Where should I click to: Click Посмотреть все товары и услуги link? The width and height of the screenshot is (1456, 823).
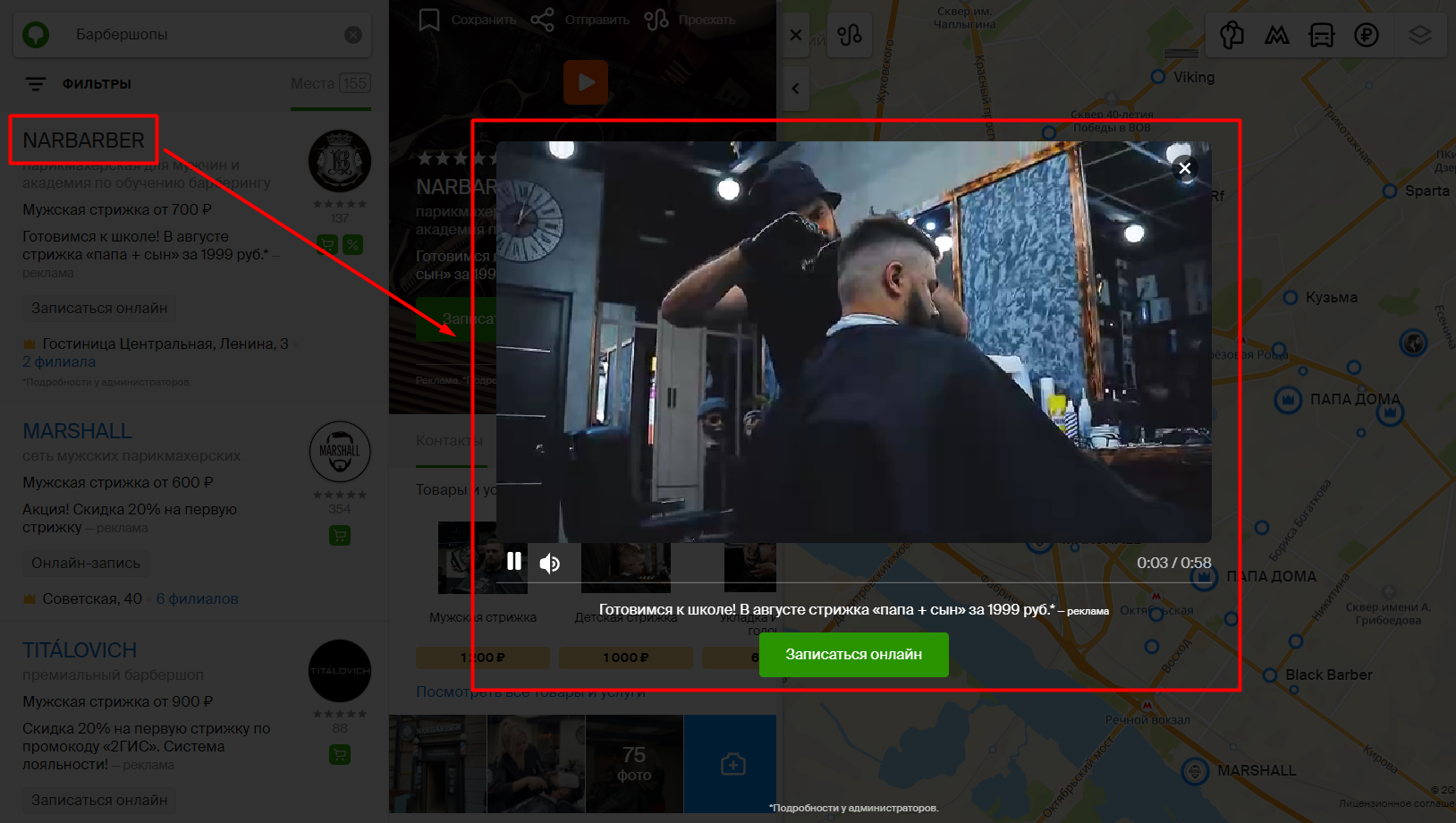(x=530, y=692)
